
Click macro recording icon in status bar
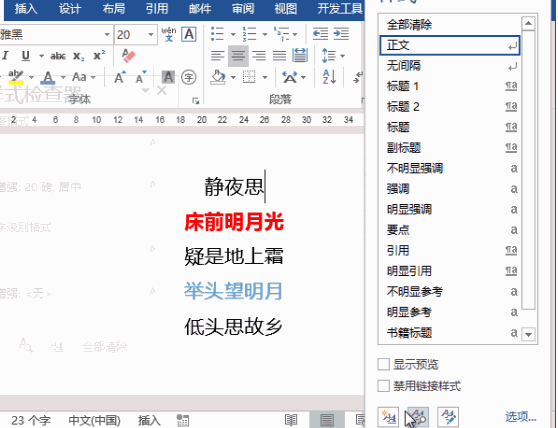point(183,420)
